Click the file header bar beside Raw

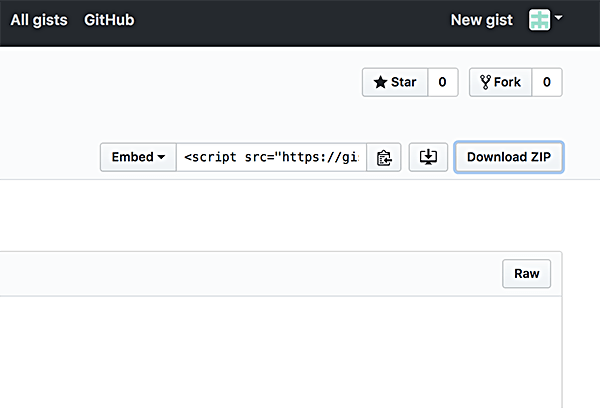(250, 274)
